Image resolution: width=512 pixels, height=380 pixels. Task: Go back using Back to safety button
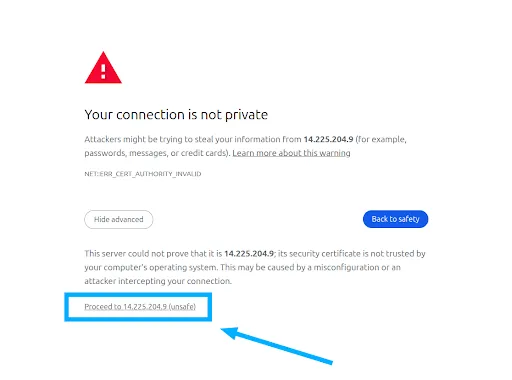[395, 219]
